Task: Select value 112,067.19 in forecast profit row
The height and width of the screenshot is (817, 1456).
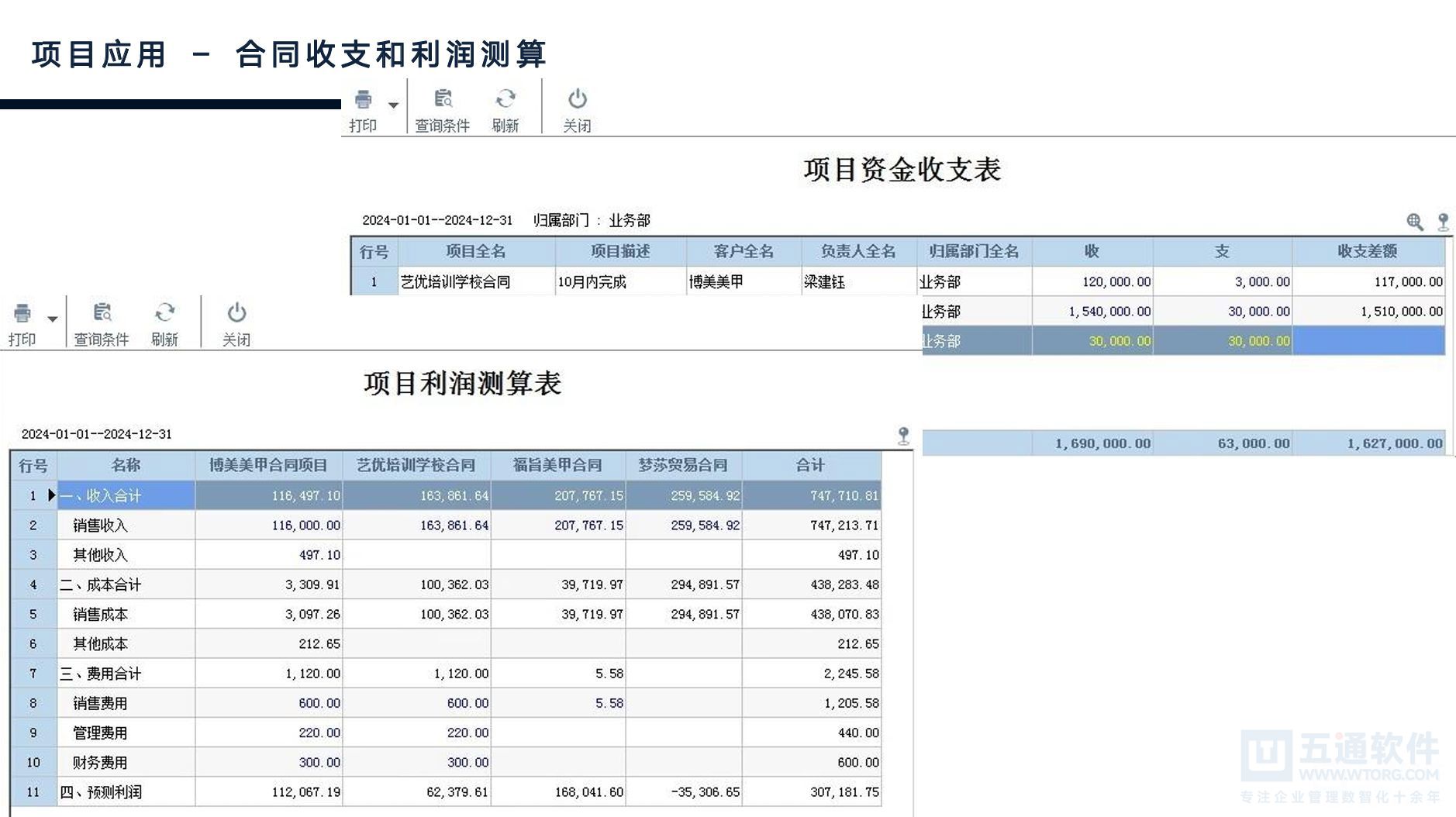Action: [268, 791]
